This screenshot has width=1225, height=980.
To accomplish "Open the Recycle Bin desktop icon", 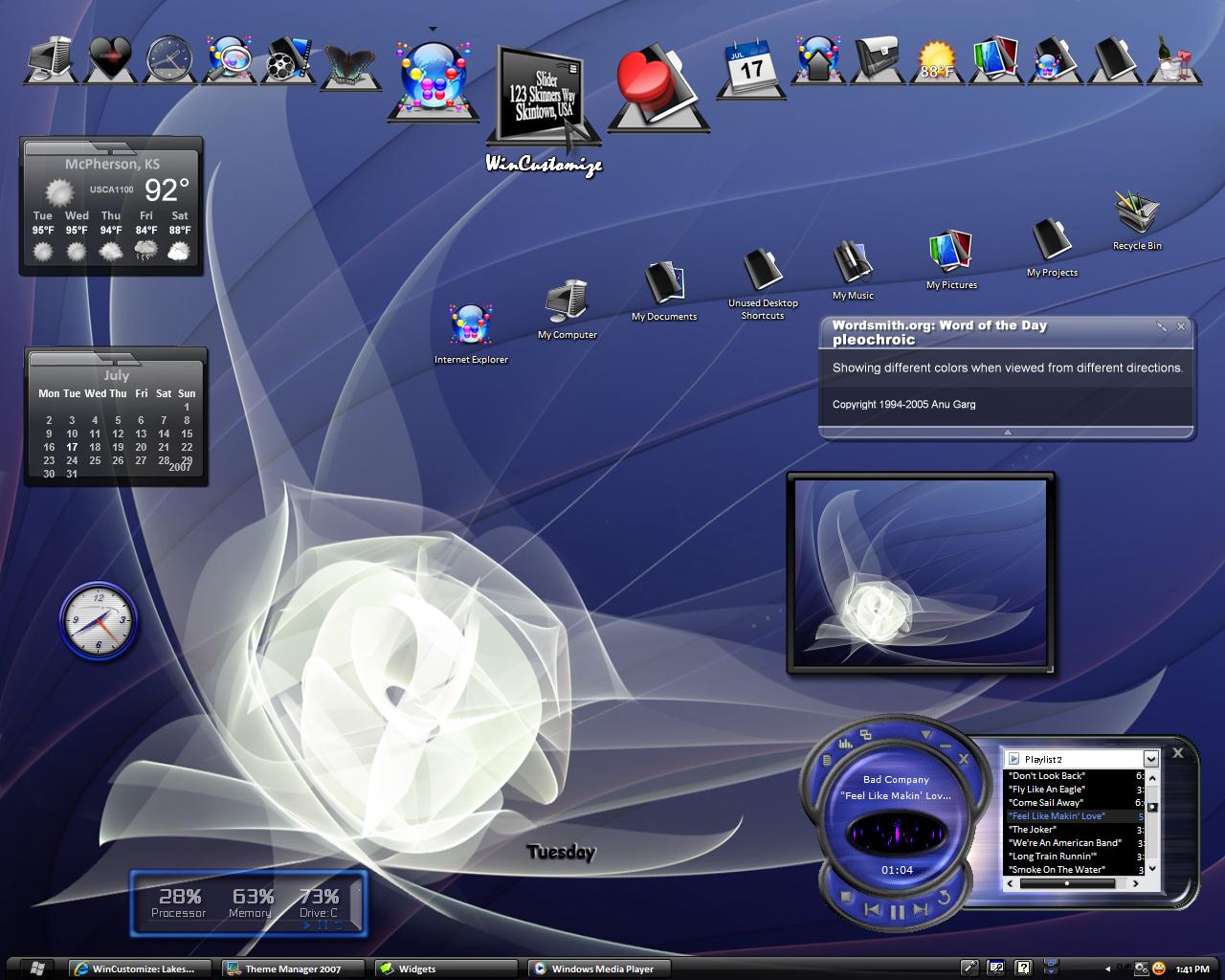I will [x=1137, y=220].
